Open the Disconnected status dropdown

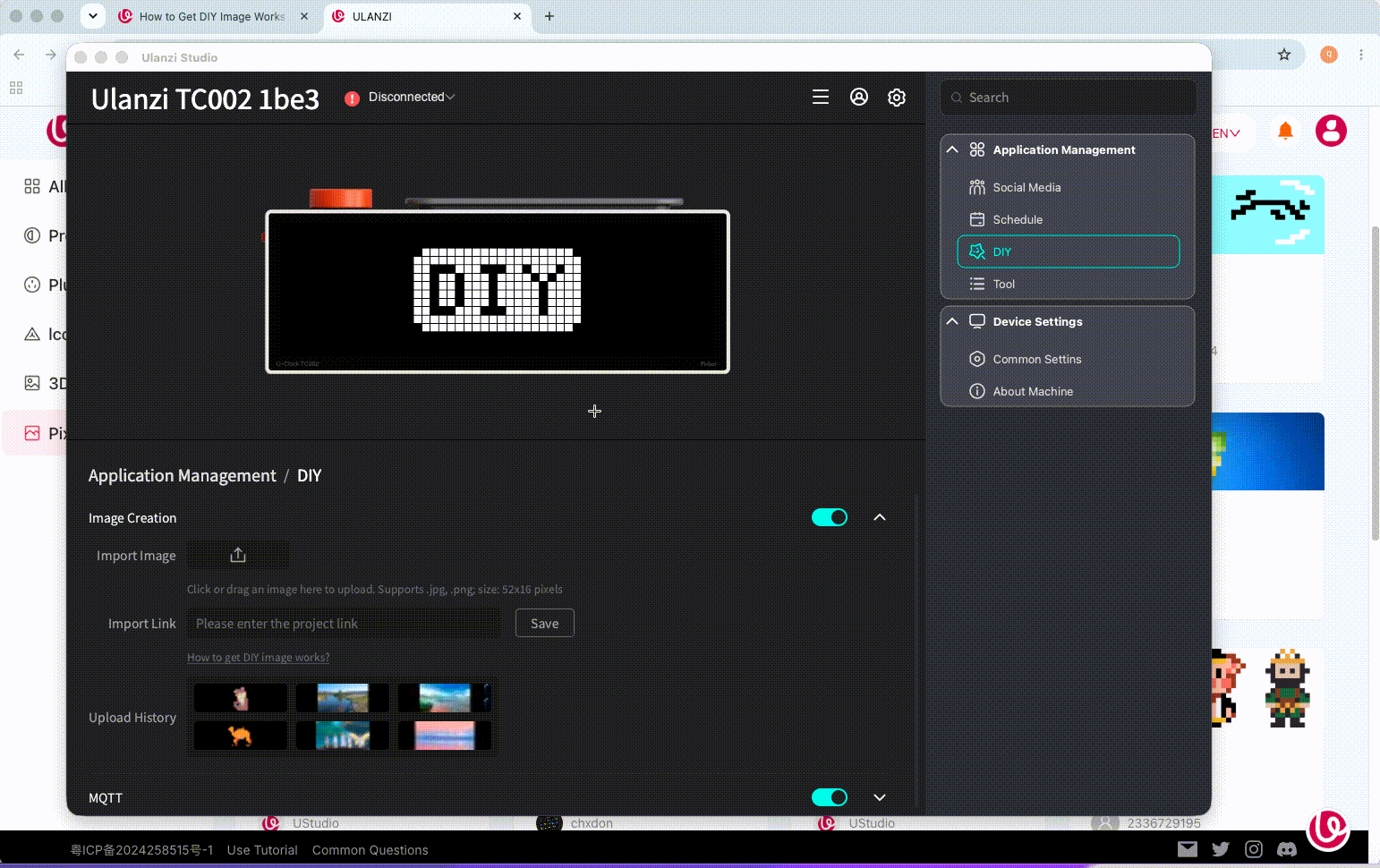[412, 97]
